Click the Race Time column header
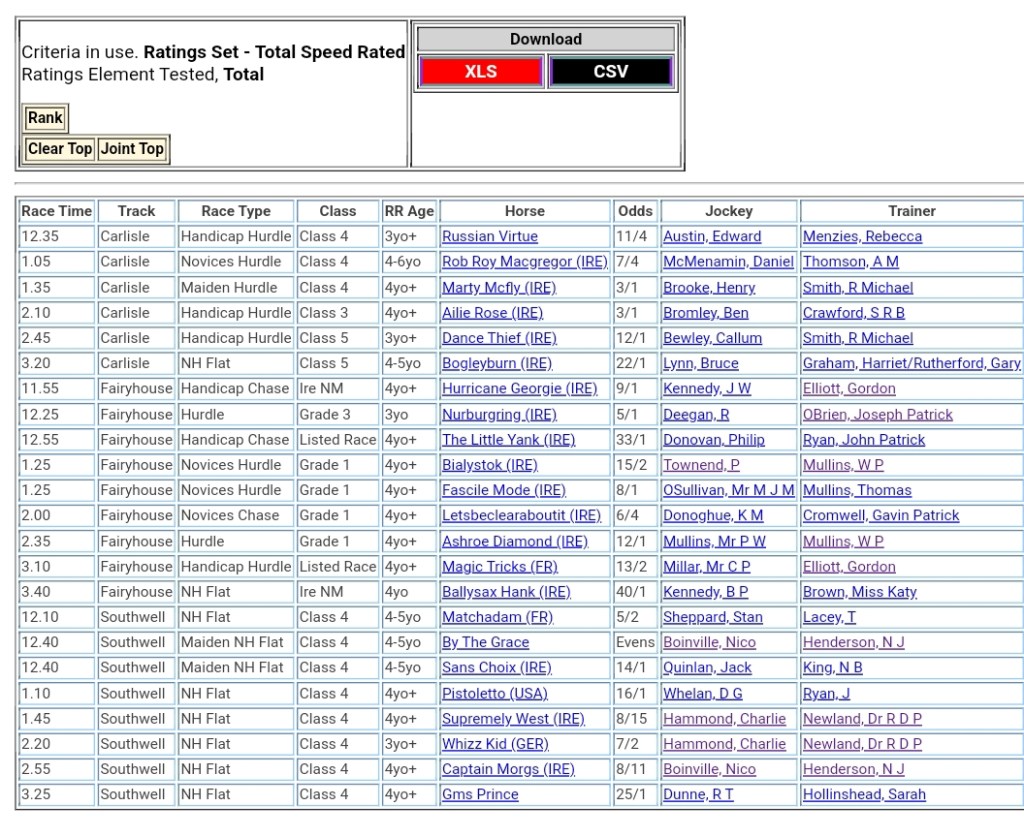1024x837 pixels. click(x=57, y=211)
